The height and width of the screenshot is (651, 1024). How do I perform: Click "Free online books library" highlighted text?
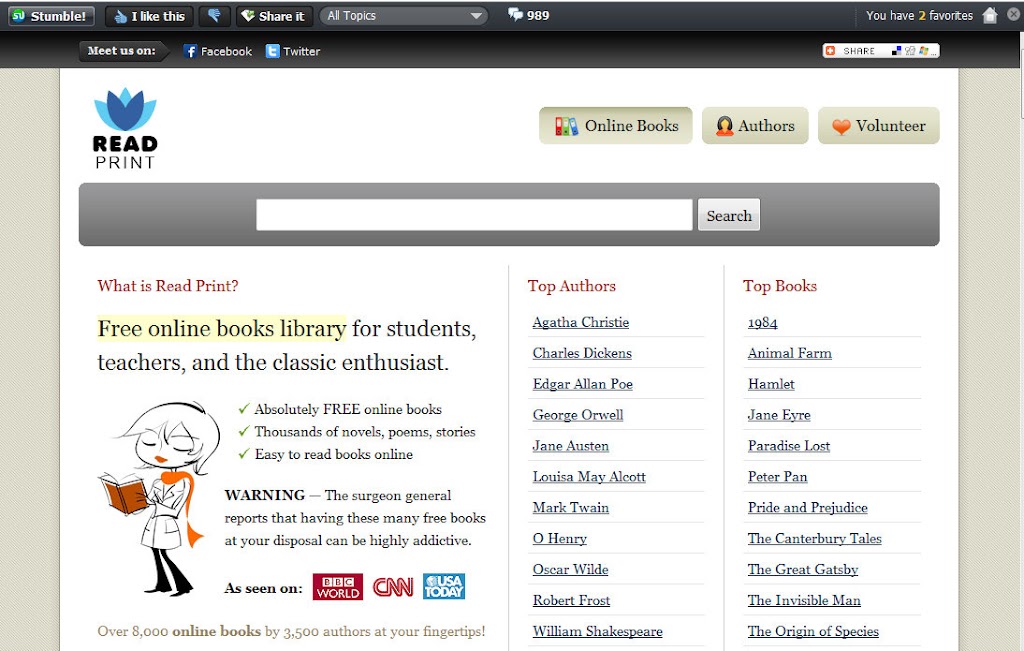pyautogui.click(x=222, y=328)
